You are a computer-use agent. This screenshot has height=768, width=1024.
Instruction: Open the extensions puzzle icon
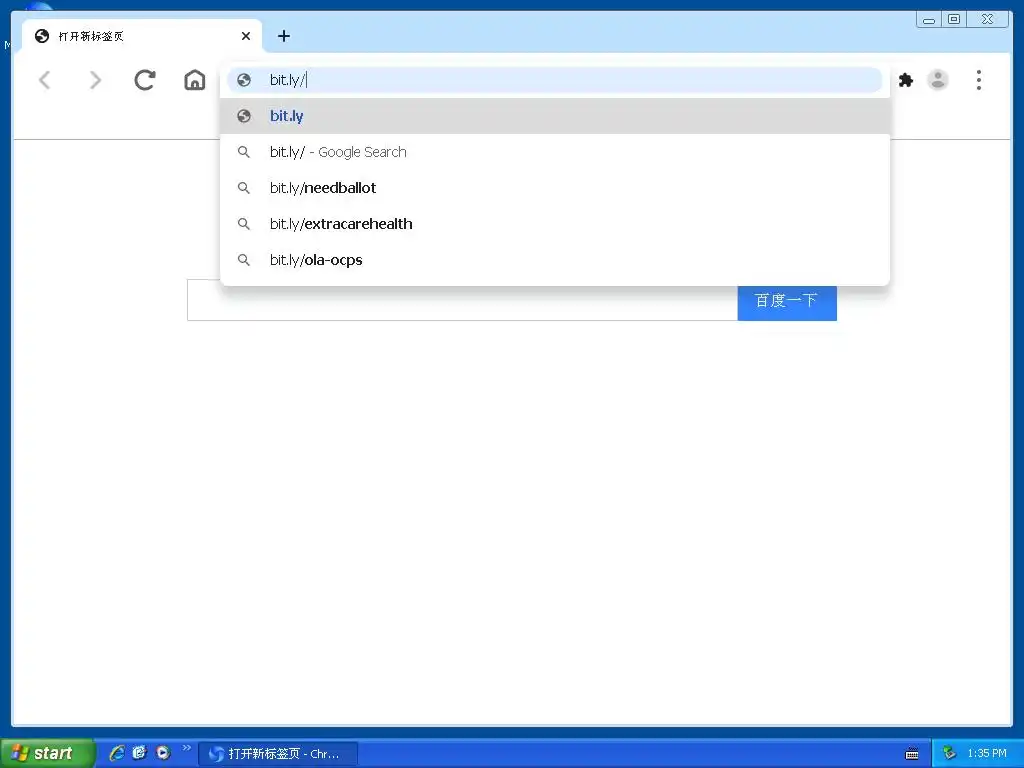point(906,80)
